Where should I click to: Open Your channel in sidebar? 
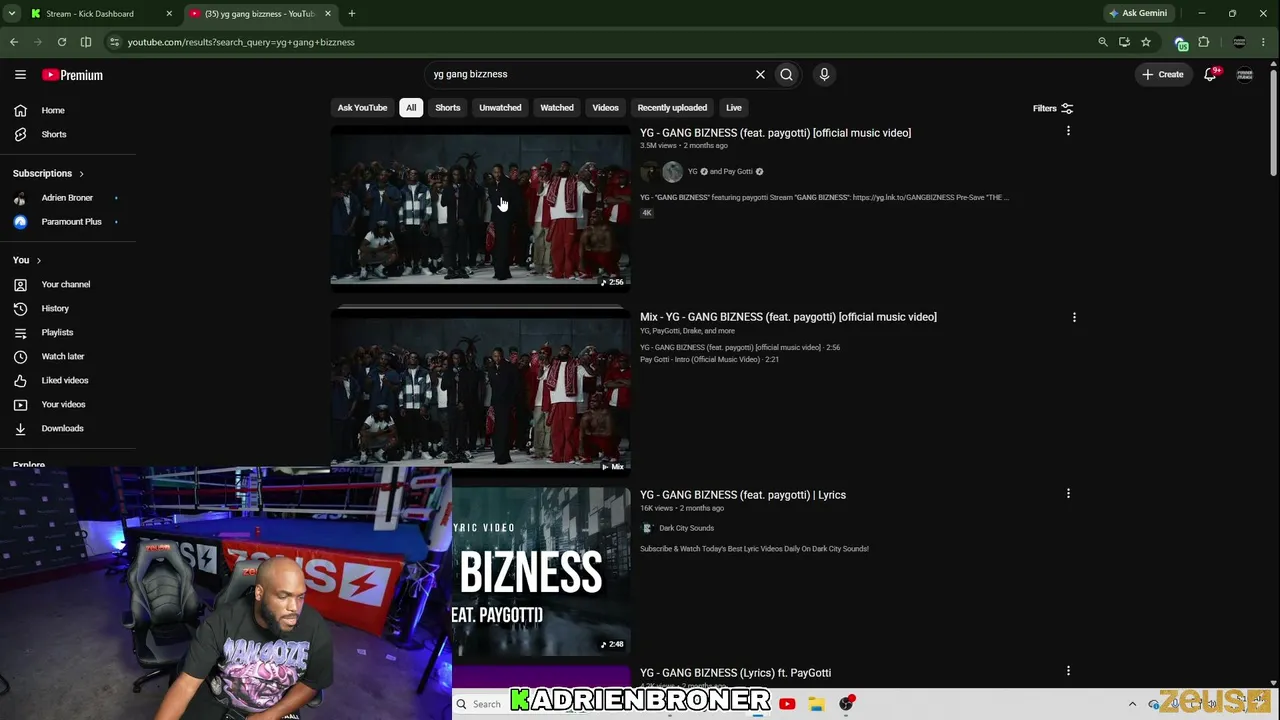66,284
